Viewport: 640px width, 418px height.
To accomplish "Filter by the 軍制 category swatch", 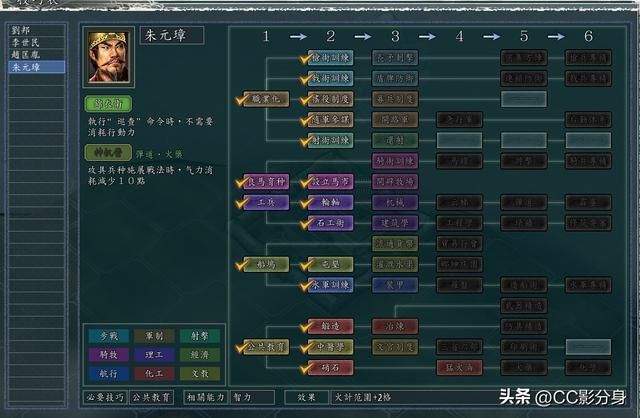I will 154,336.
